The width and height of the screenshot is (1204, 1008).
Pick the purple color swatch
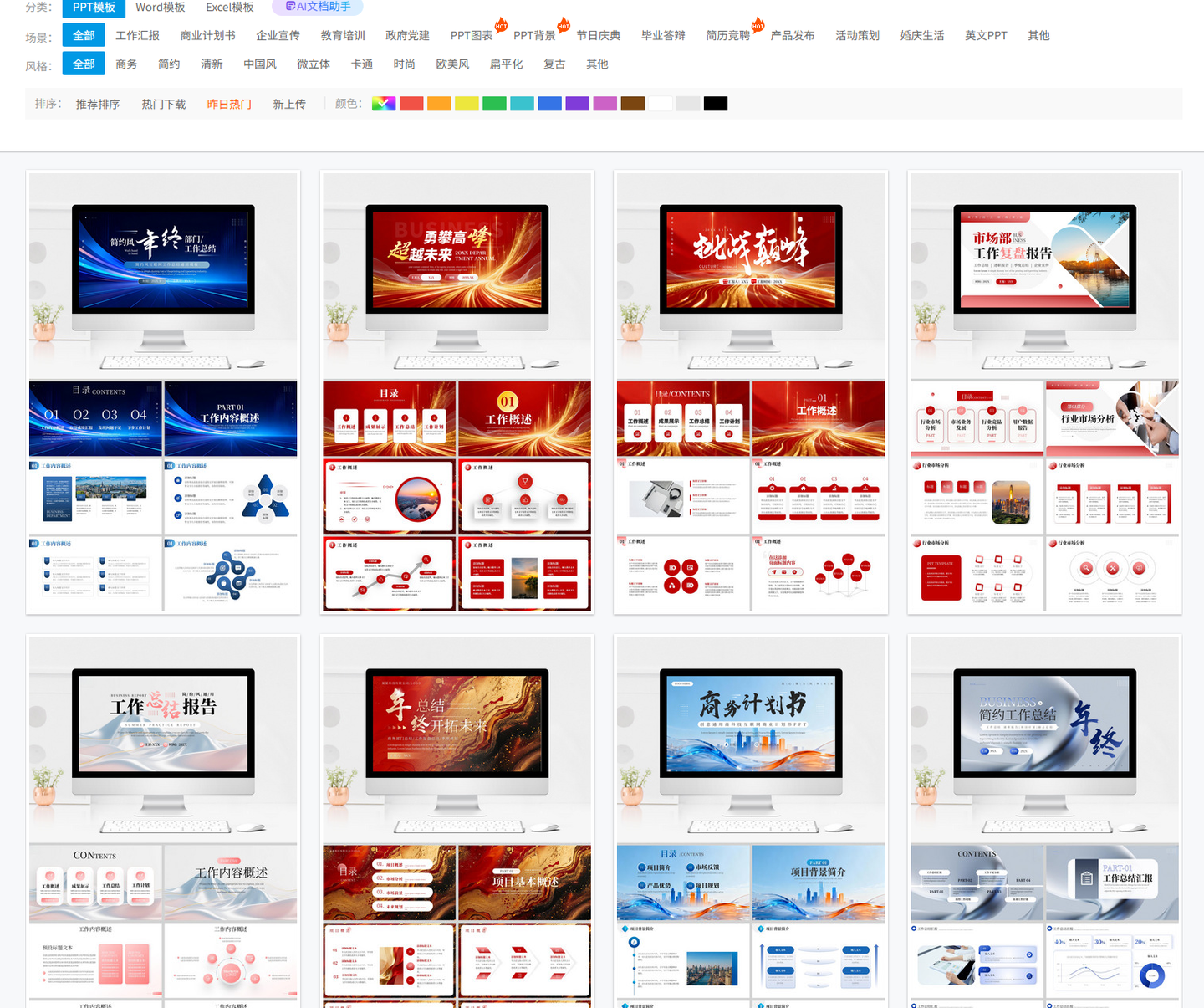577,104
